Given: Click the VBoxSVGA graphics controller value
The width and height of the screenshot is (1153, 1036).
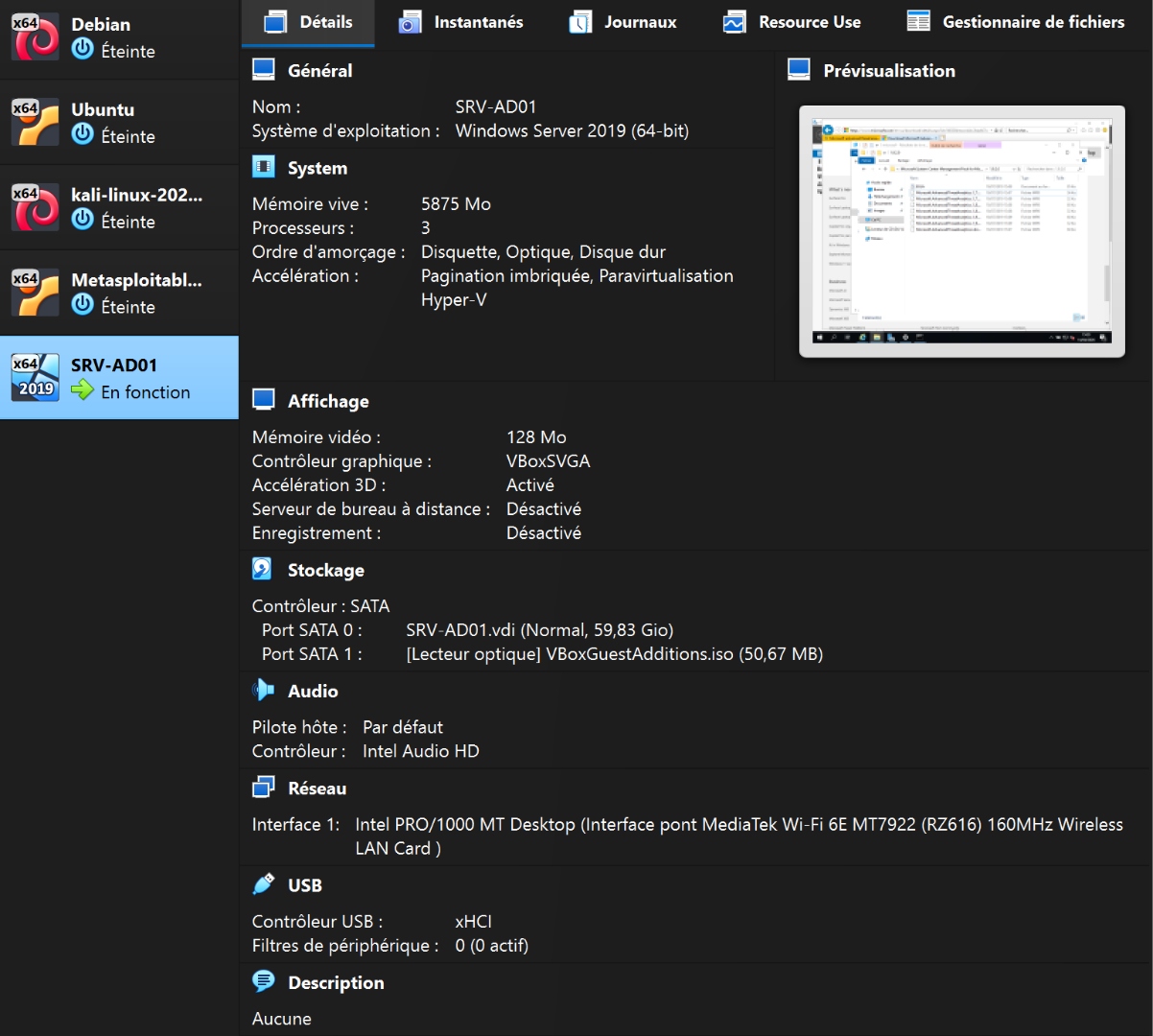Looking at the screenshot, I should coord(548,461).
